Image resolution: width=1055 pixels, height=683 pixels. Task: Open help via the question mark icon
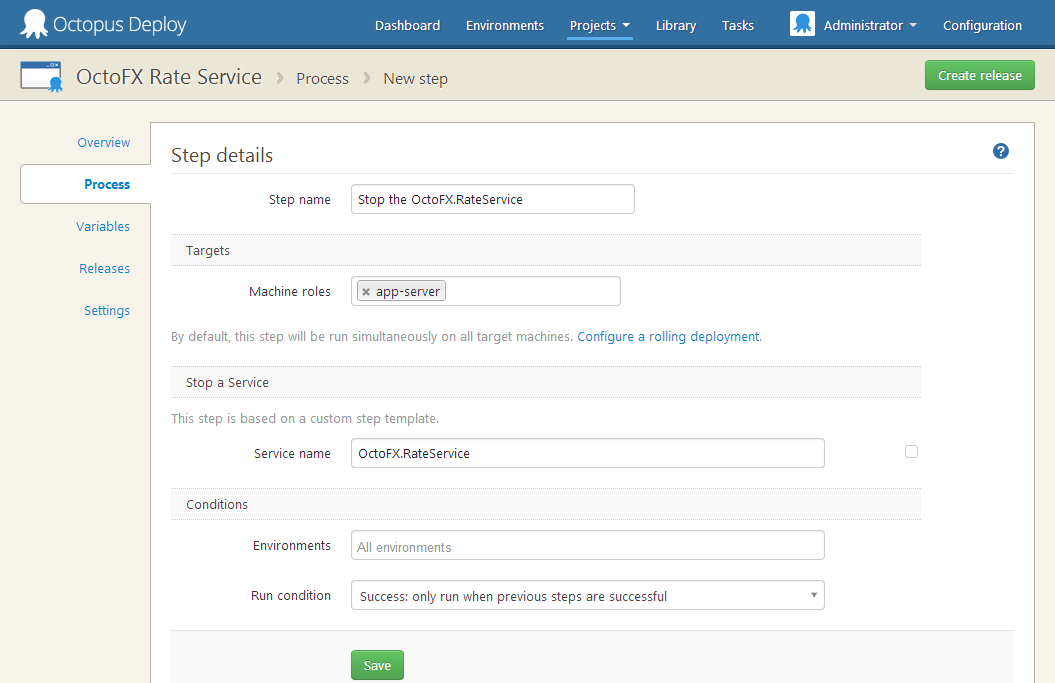[x=1001, y=151]
